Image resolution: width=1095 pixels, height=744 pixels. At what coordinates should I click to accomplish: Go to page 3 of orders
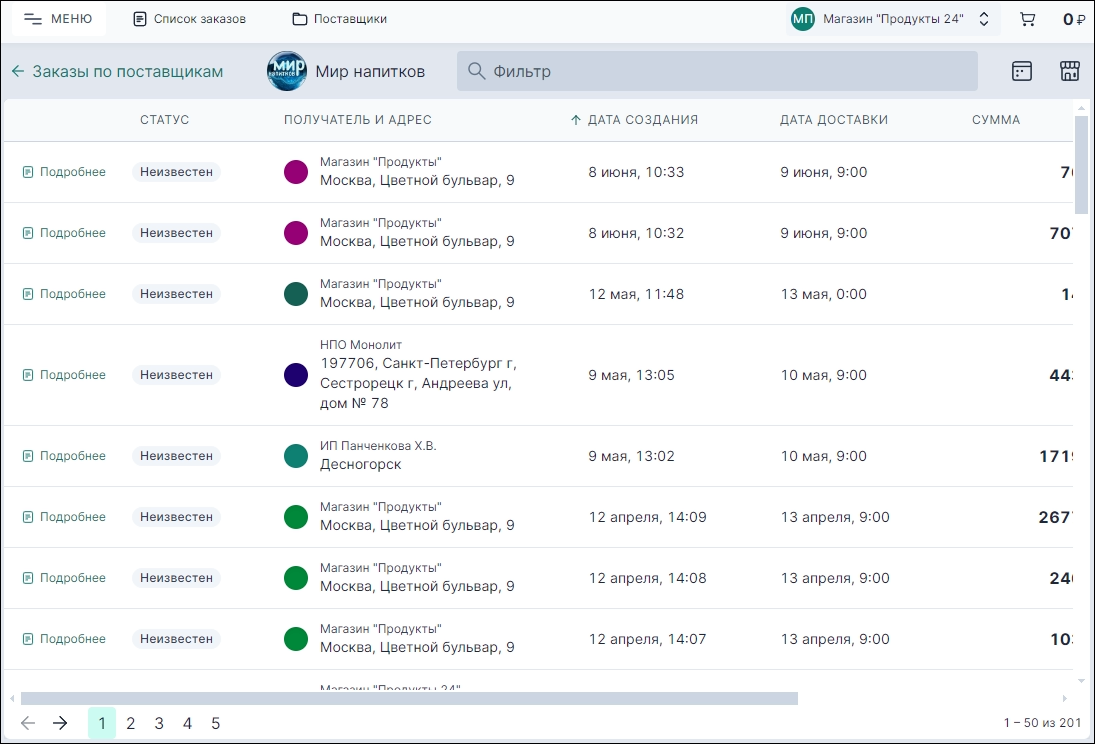point(159,723)
